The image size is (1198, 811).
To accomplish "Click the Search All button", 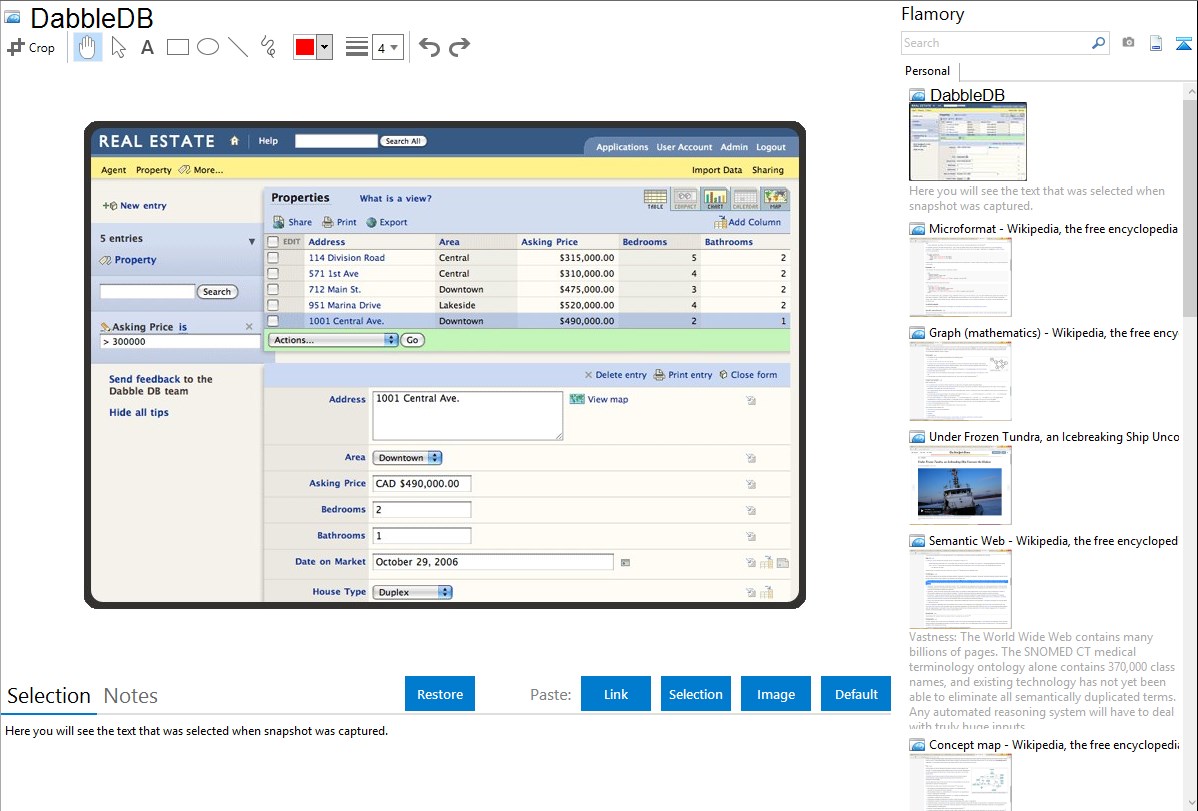I will coord(403,141).
